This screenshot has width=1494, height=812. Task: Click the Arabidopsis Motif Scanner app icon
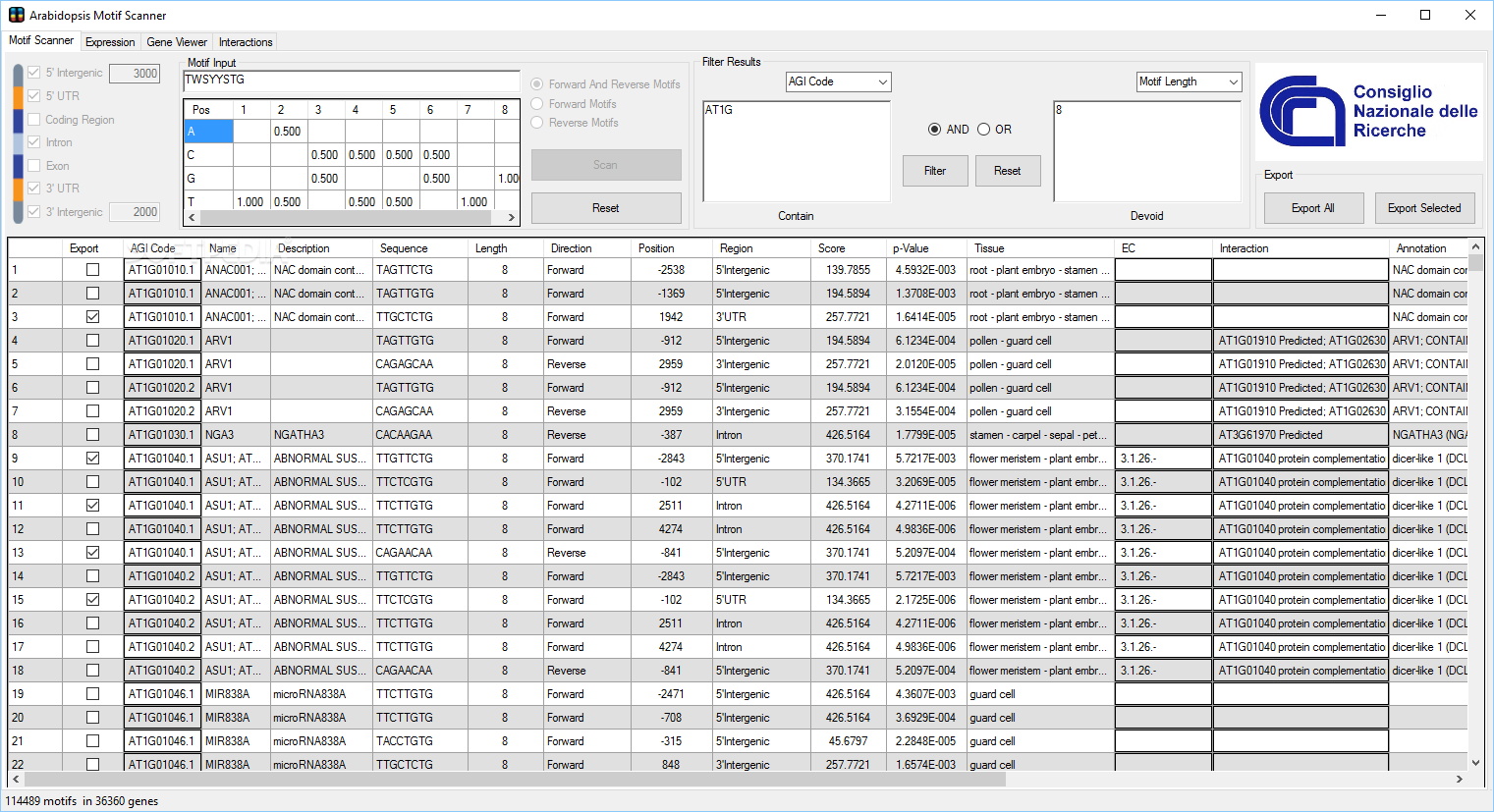(x=16, y=15)
